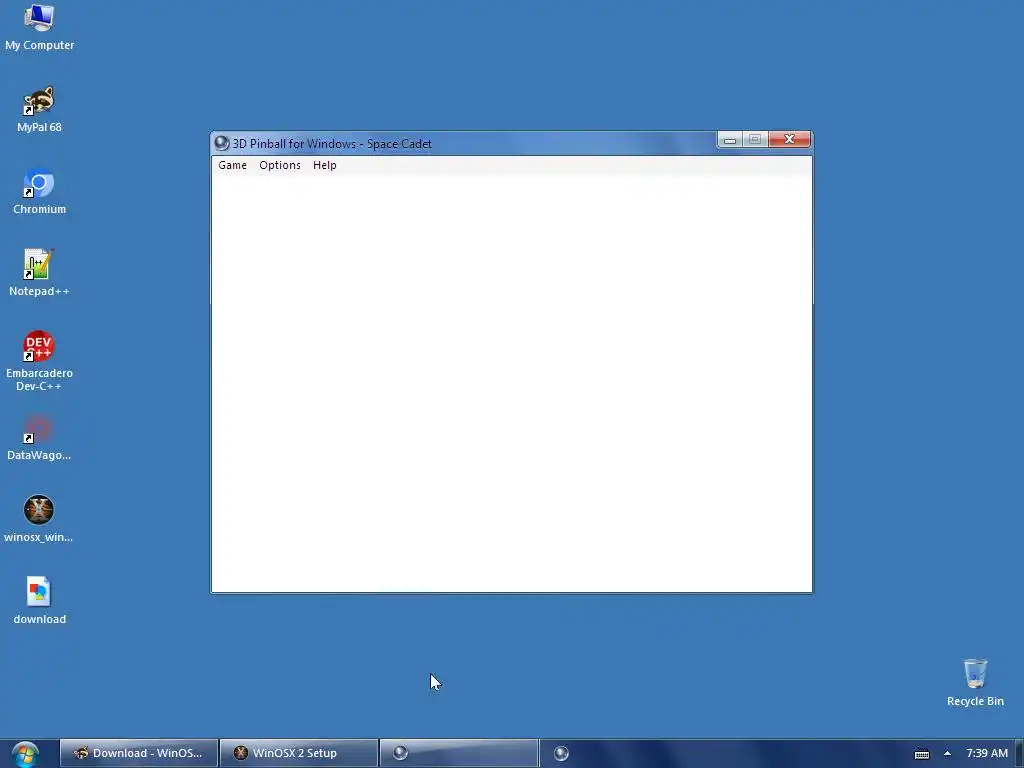Click the Show Desktop strip at the taskbar's right end
Viewport: 1024px width, 768px height.
click(x=1019, y=753)
